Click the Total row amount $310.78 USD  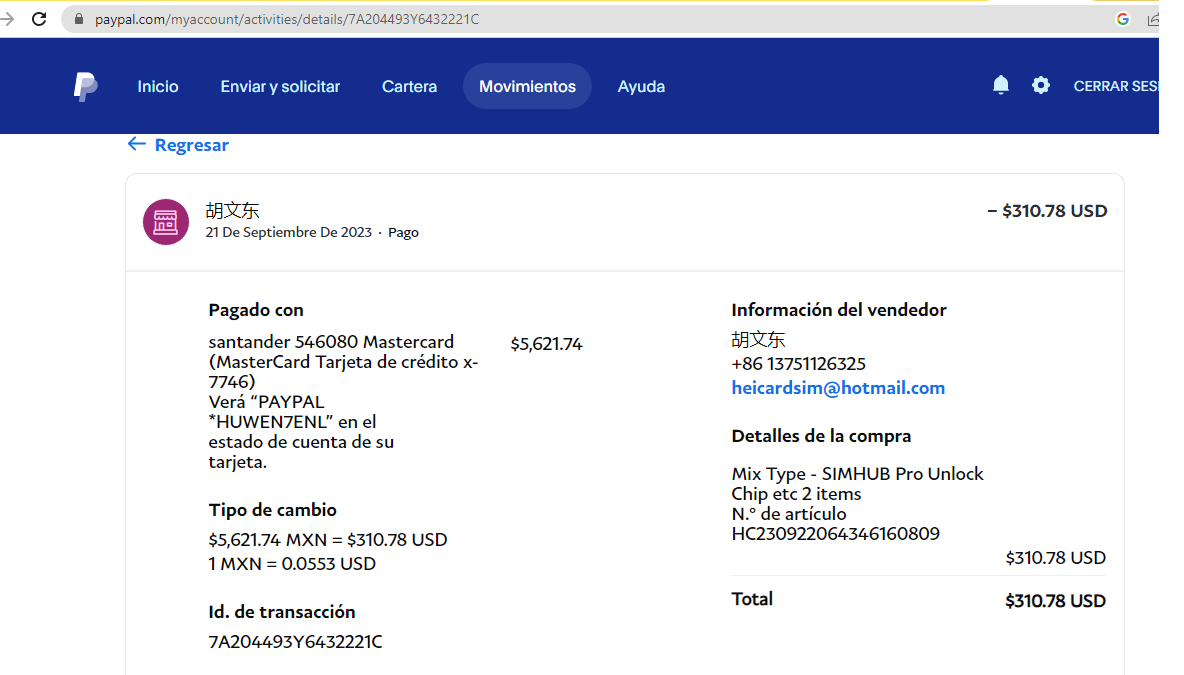[x=1055, y=601]
